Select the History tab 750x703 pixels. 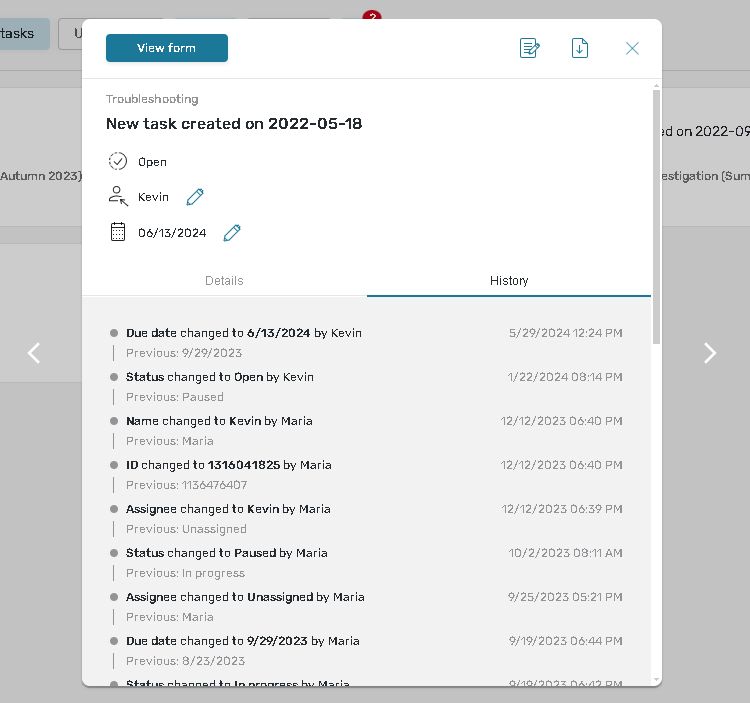click(x=509, y=281)
